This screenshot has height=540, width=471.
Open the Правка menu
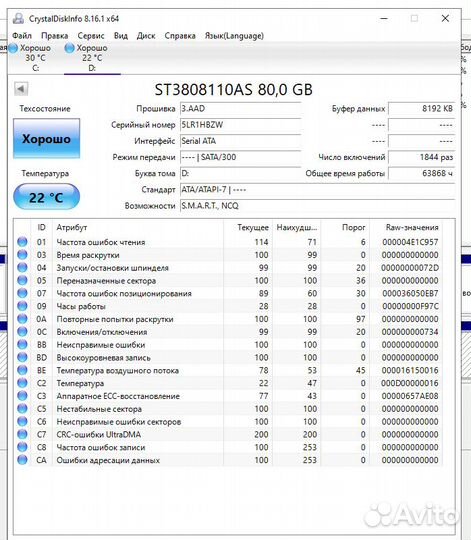tap(54, 36)
